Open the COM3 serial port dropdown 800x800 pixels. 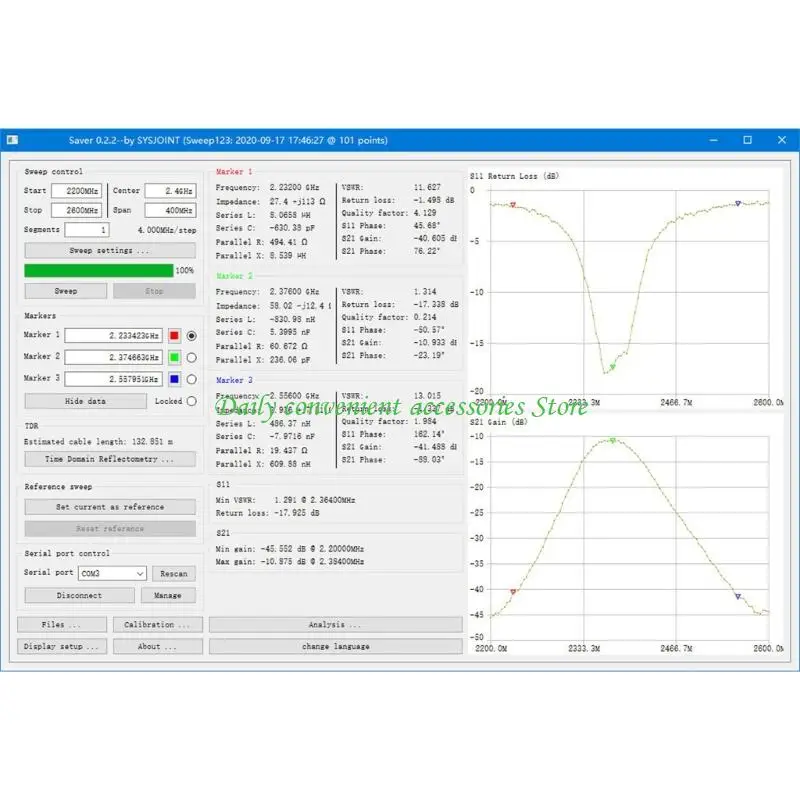coord(112,573)
